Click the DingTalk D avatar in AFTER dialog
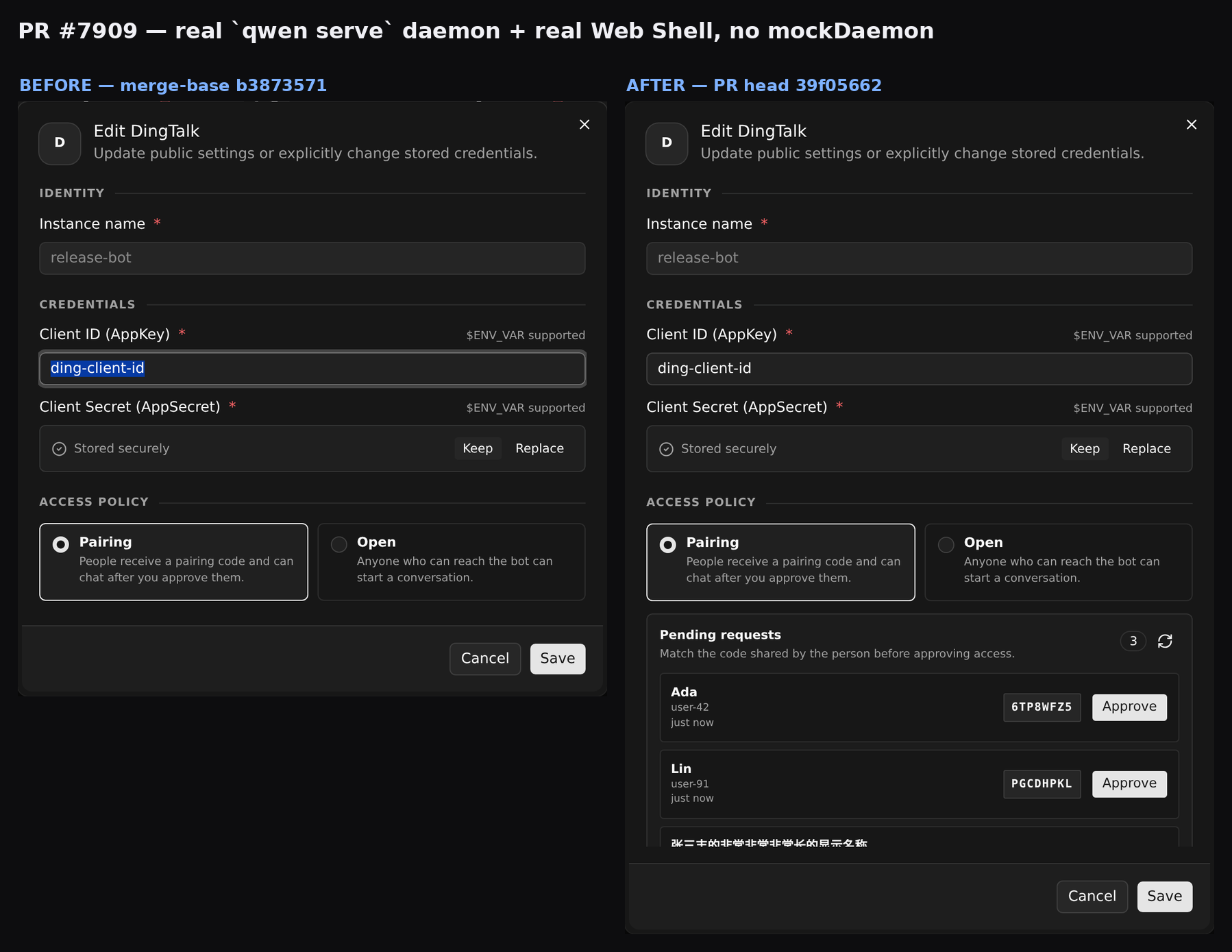 point(667,143)
